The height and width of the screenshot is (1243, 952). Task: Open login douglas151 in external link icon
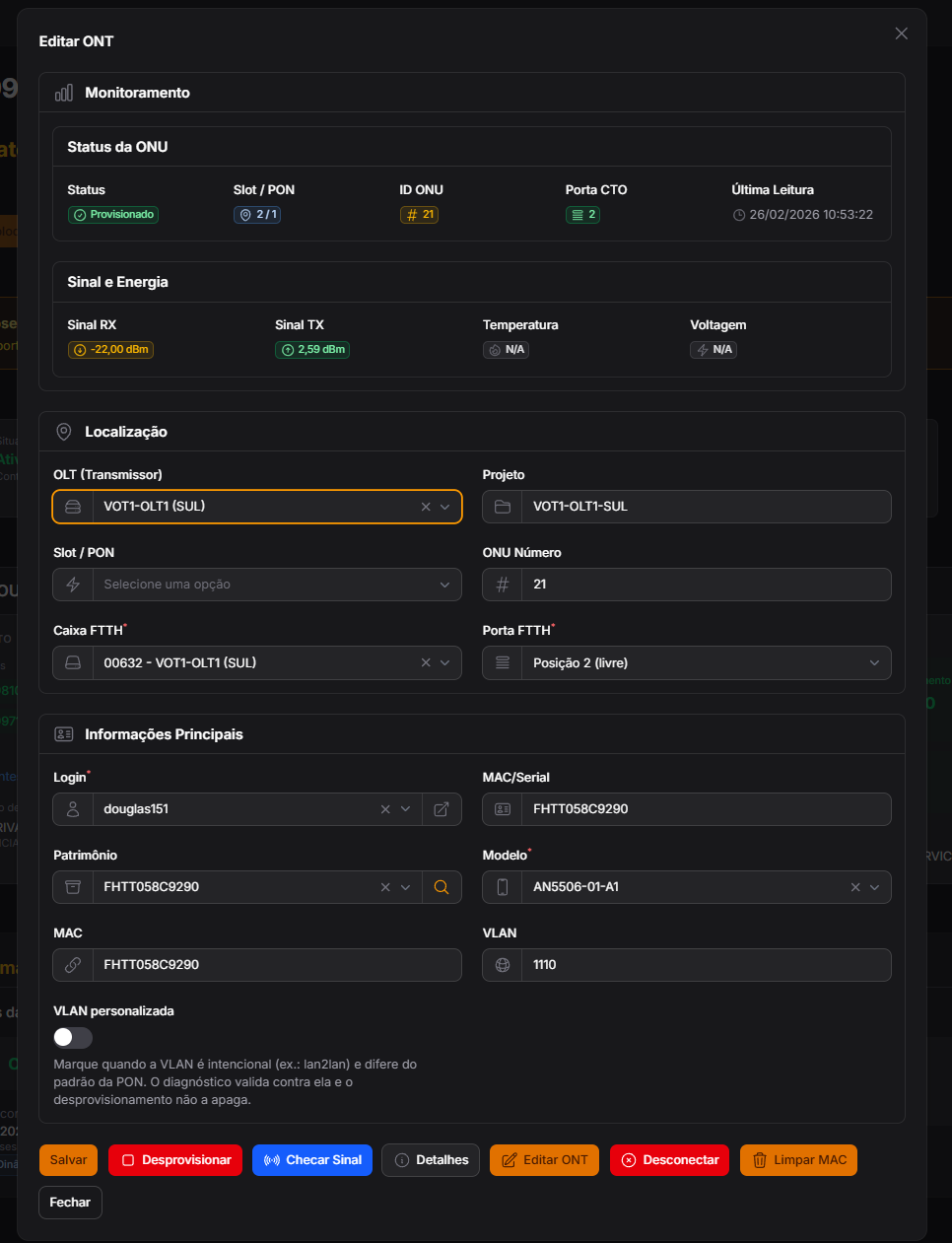click(x=442, y=809)
